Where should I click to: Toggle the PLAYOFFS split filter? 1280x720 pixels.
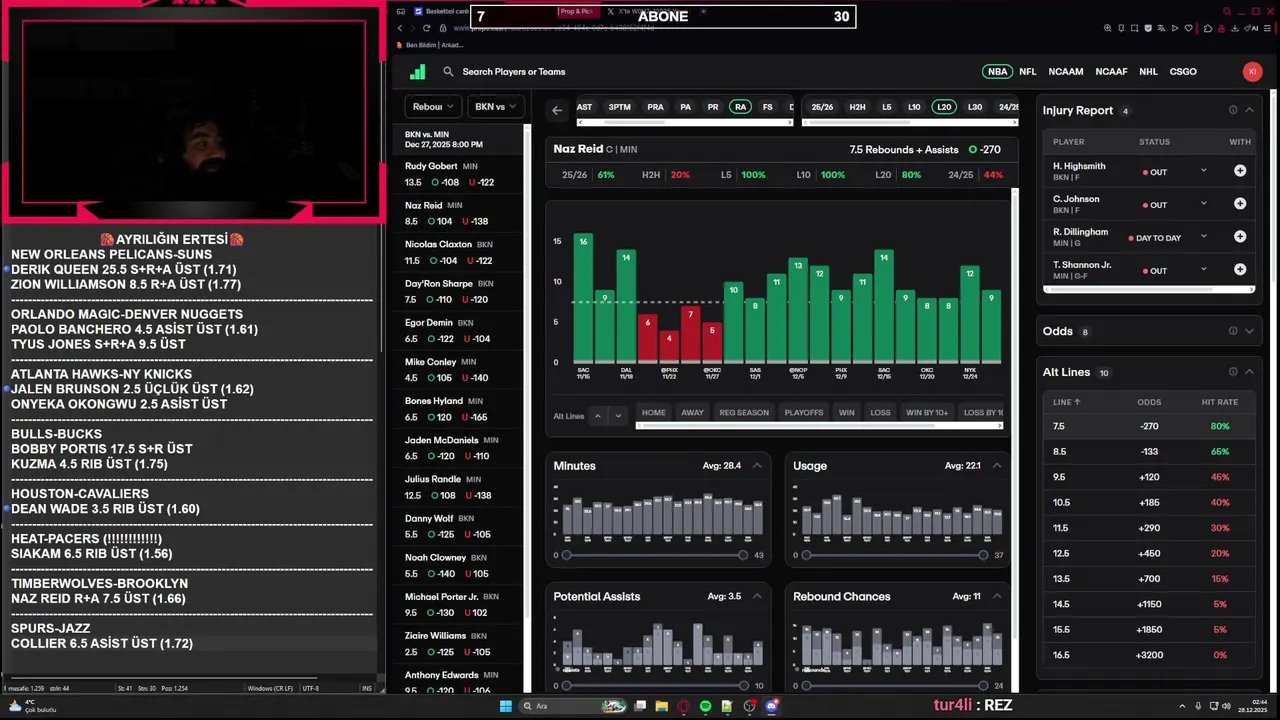point(804,412)
